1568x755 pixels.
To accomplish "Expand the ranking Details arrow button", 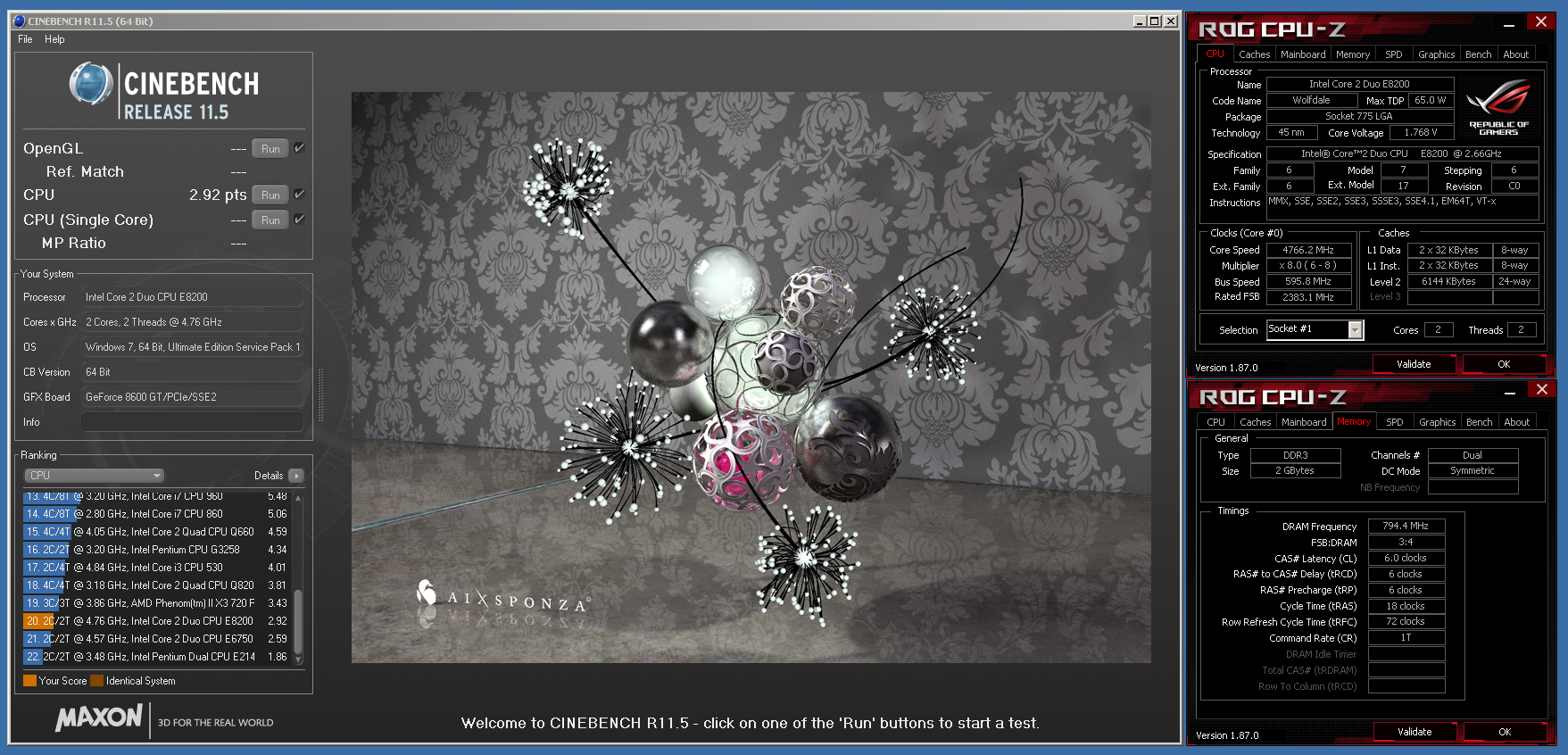I will 296,476.
